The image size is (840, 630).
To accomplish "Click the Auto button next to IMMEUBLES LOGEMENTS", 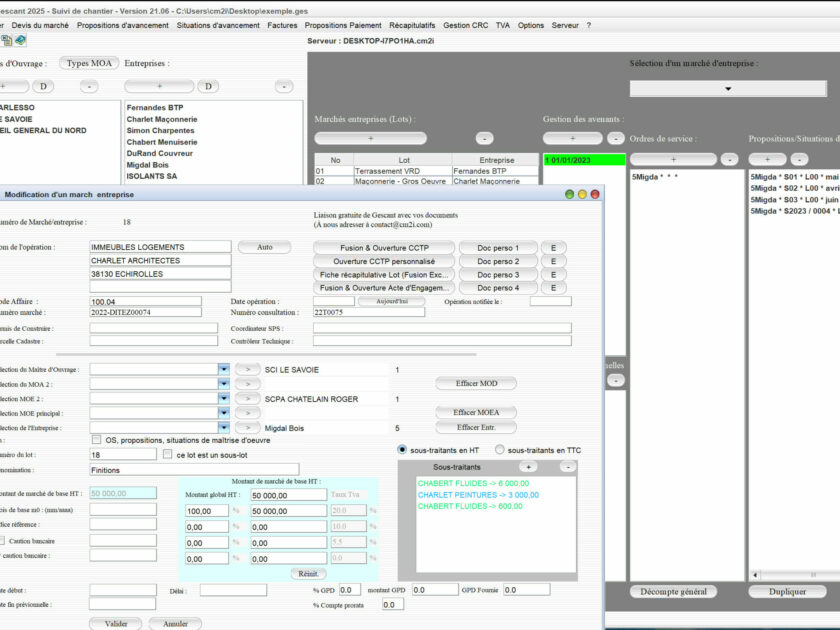I will click(265, 247).
